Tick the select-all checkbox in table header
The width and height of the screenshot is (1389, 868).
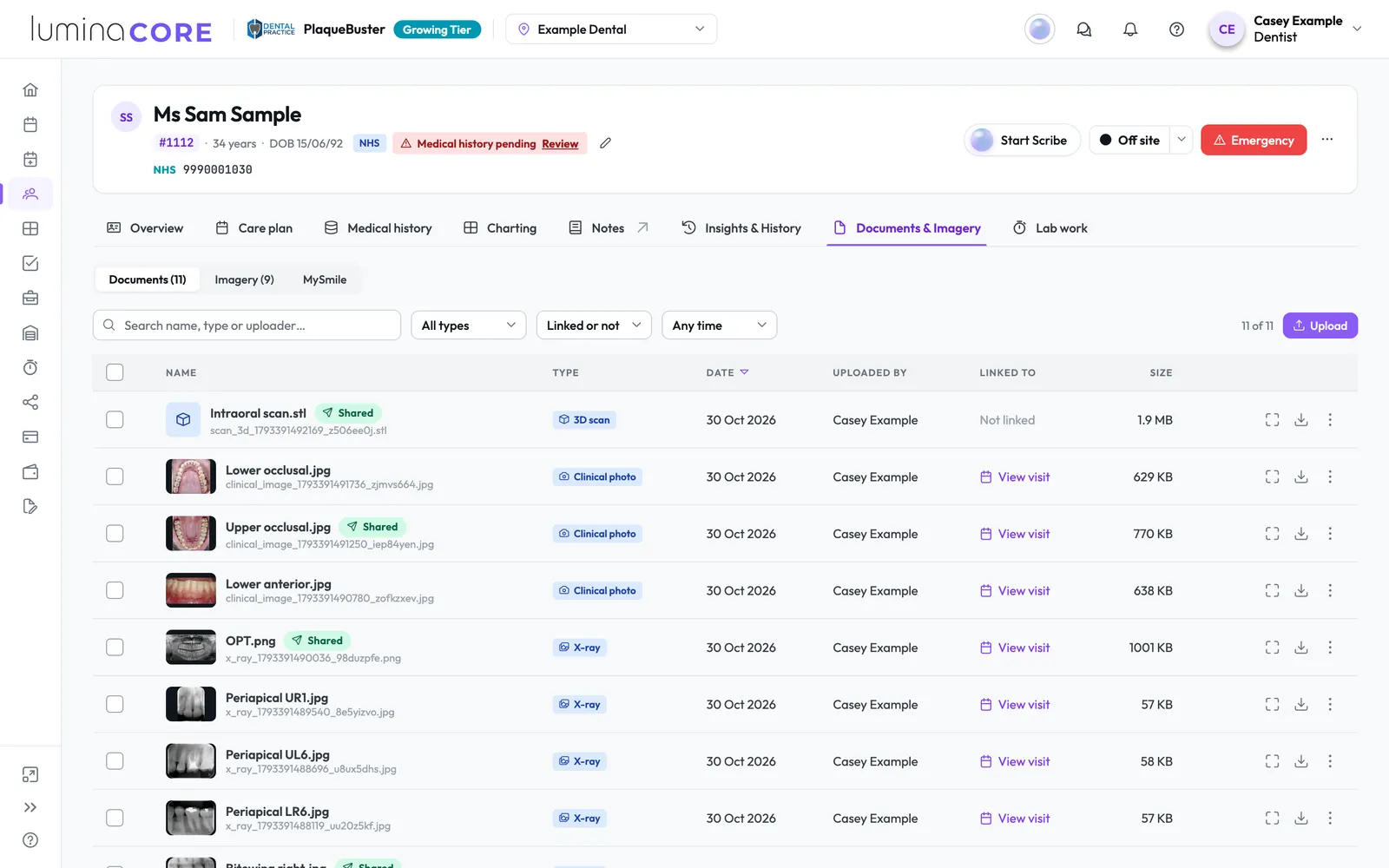coord(115,372)
